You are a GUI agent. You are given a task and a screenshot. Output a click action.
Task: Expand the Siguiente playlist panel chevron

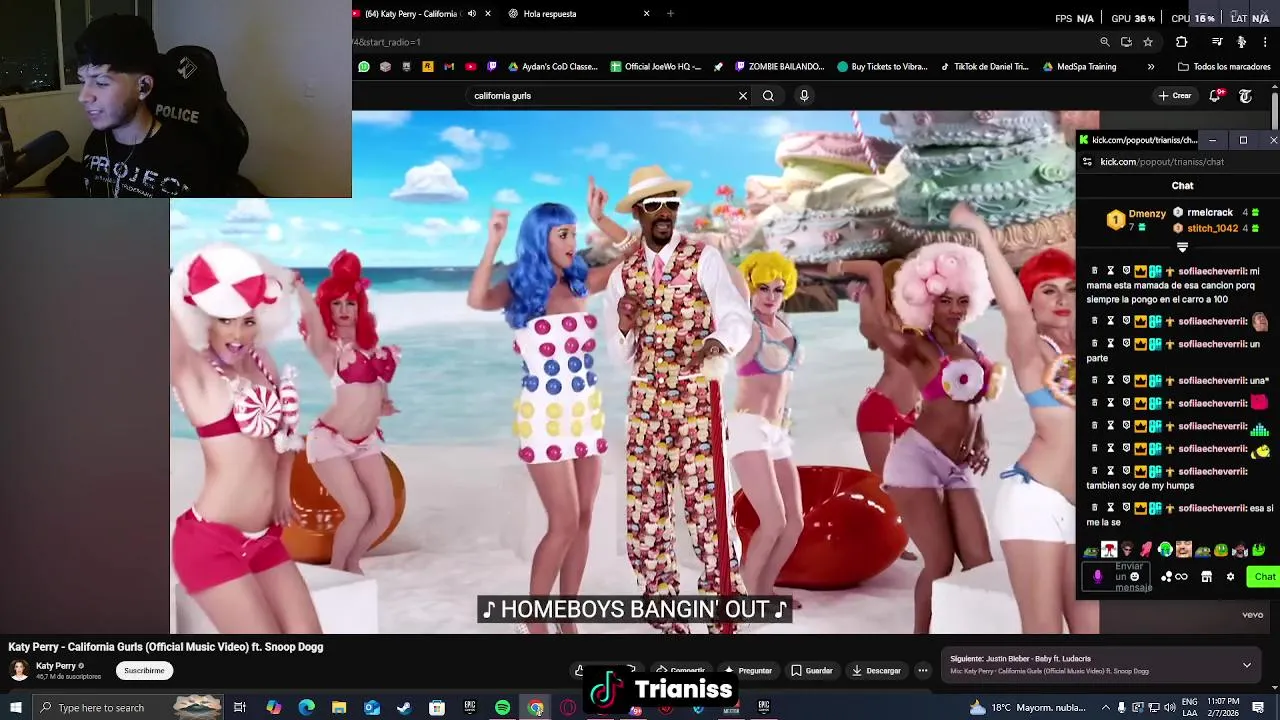tap(1247, 665)
